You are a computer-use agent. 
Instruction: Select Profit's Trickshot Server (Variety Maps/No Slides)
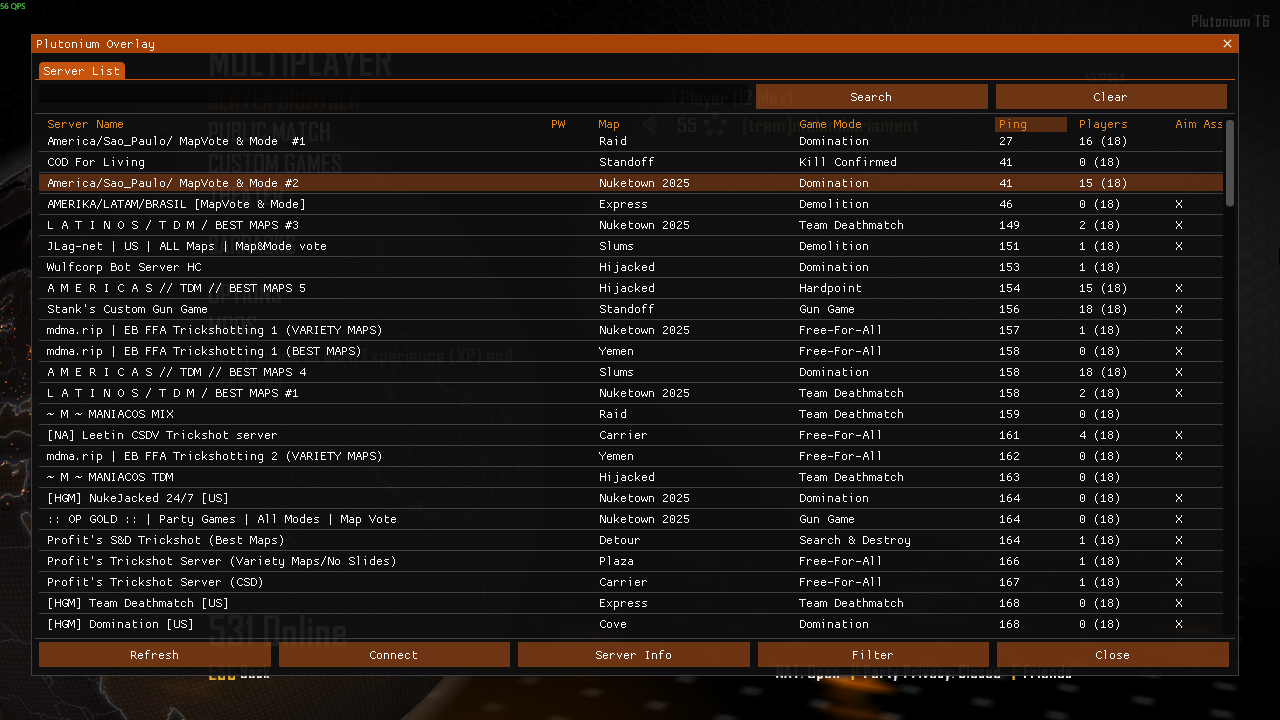pyautogui.click(x=631, y=561)
